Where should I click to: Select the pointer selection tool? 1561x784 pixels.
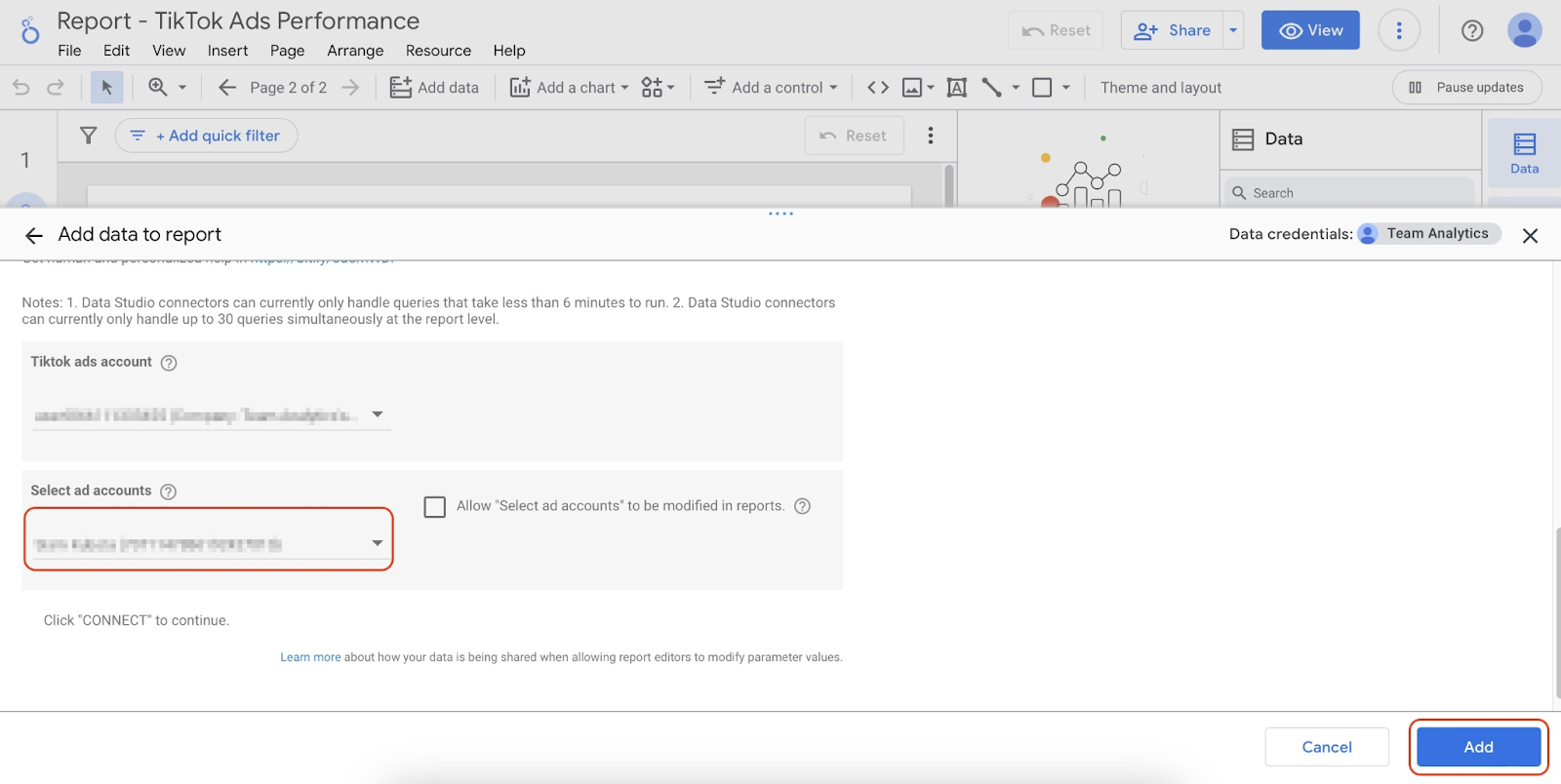tap(106, 88)
